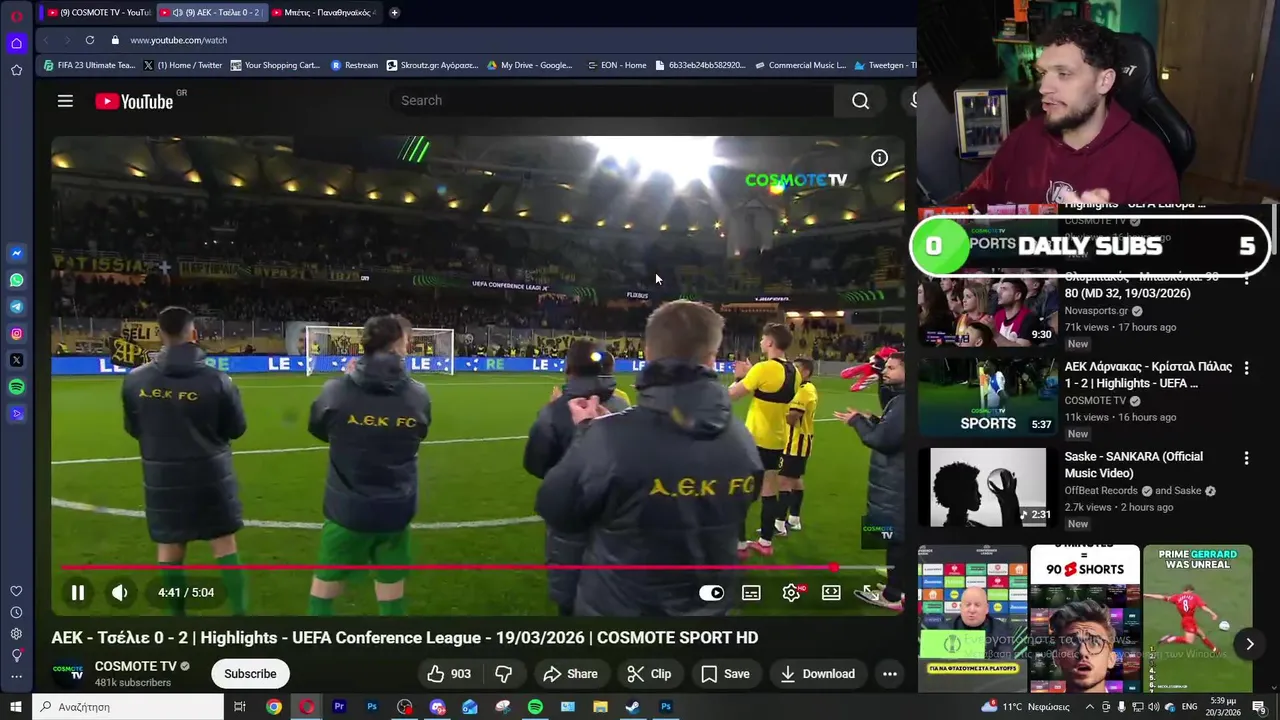Save the video to a playlist
Viewport: 1280px width, 720px height.
pyautogui.click(x=725, y=674)
